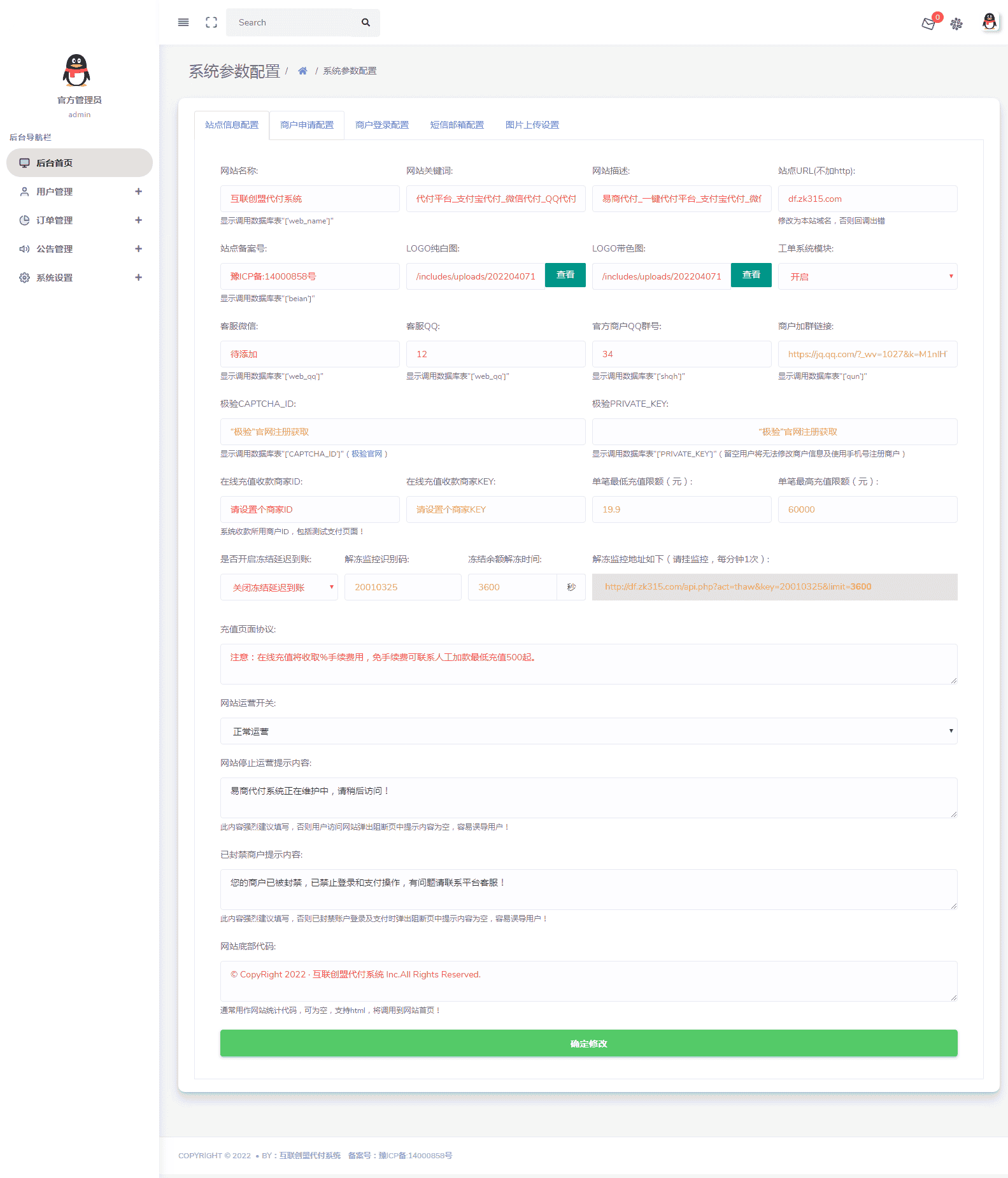Click the theme settings icon in header
This screenshot has height=1178, width=1008.
coord(956,24)
